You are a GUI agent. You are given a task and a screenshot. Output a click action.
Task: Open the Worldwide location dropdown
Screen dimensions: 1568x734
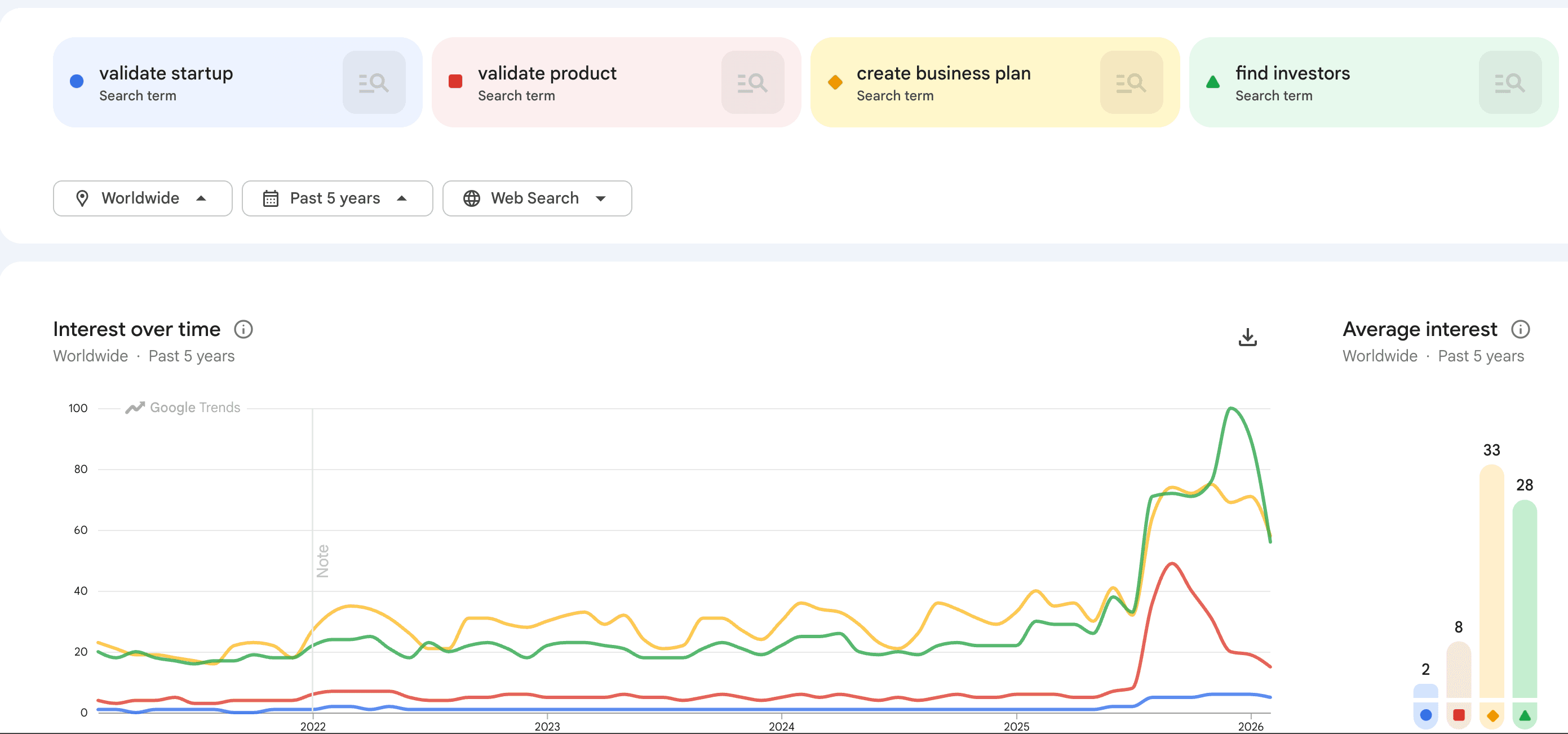tap(143, 198)
